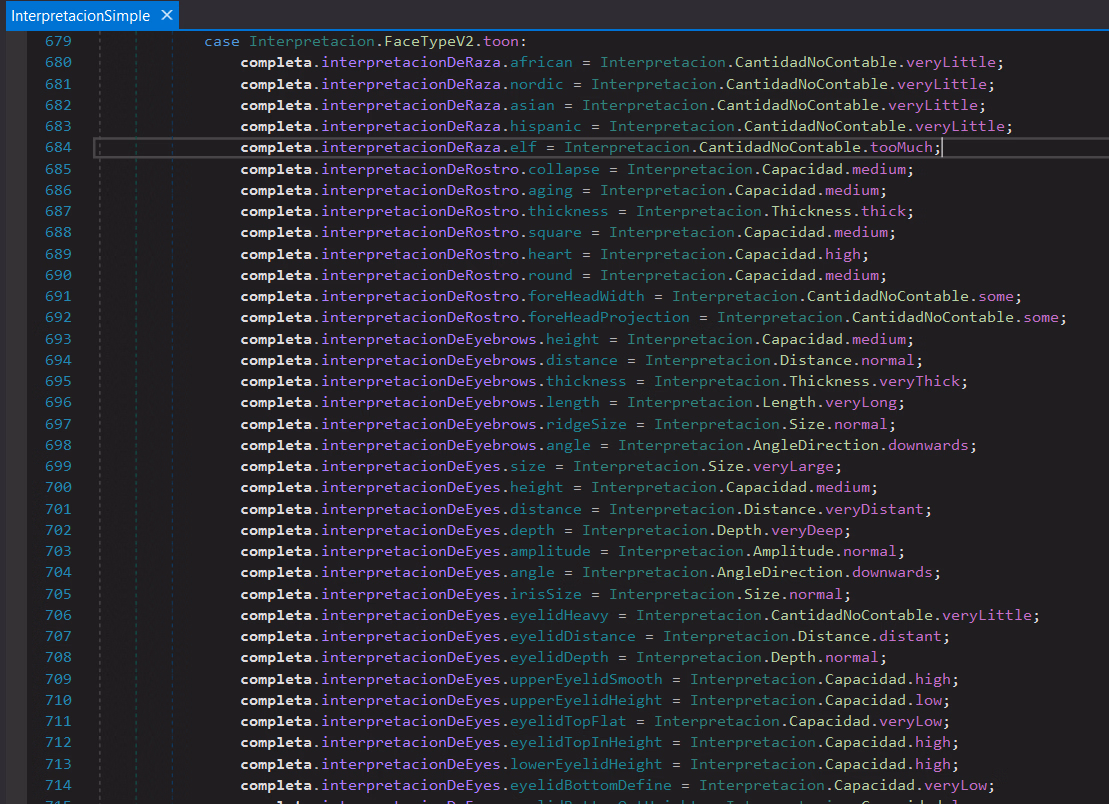Click 'upperEyelidSmooth' property name
This screenshot has height=804, width=1109.
pos(586,679)
